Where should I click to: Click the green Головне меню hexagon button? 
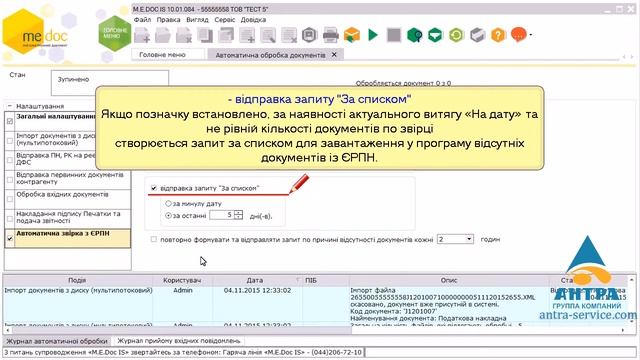115,33
